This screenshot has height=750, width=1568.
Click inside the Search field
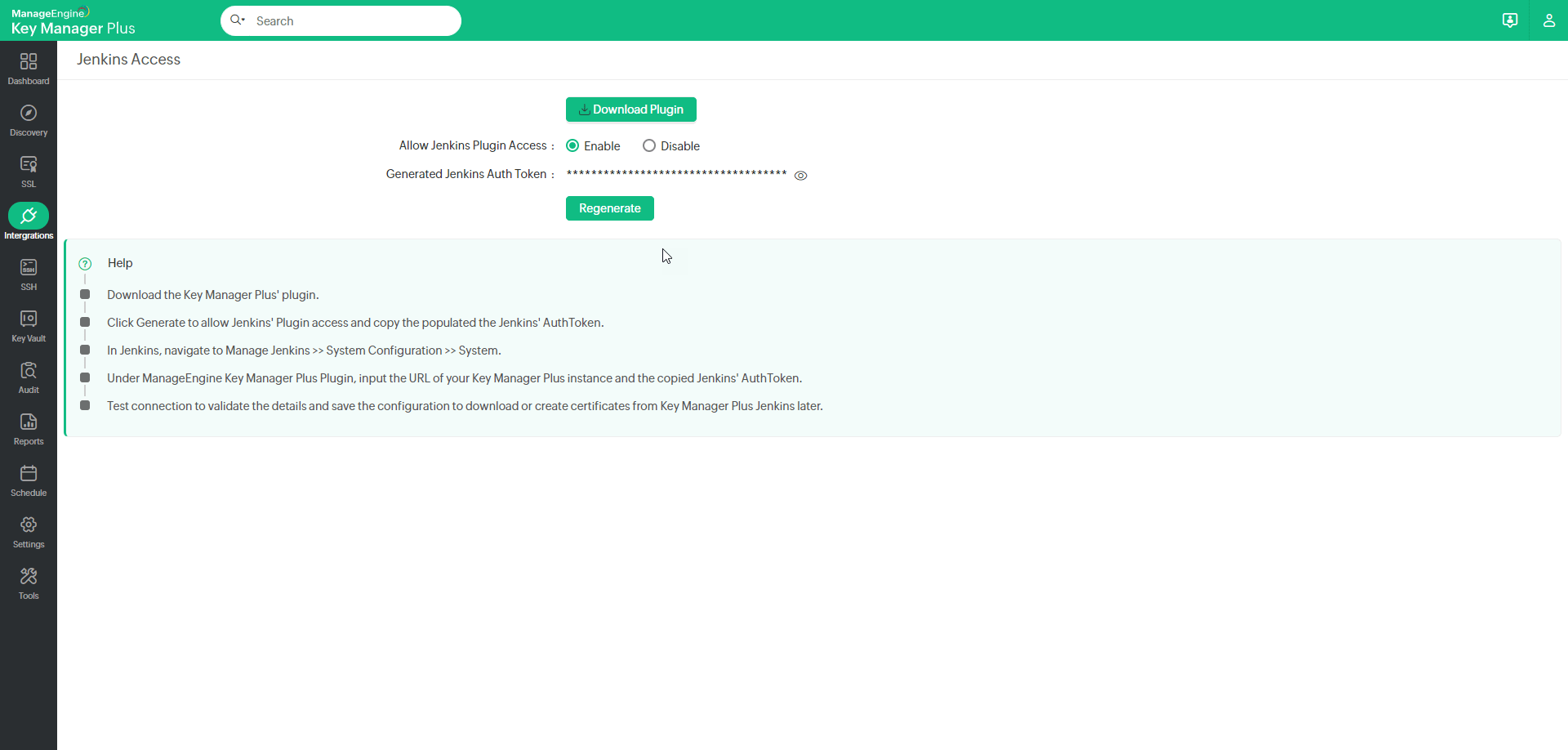[351, 20]
